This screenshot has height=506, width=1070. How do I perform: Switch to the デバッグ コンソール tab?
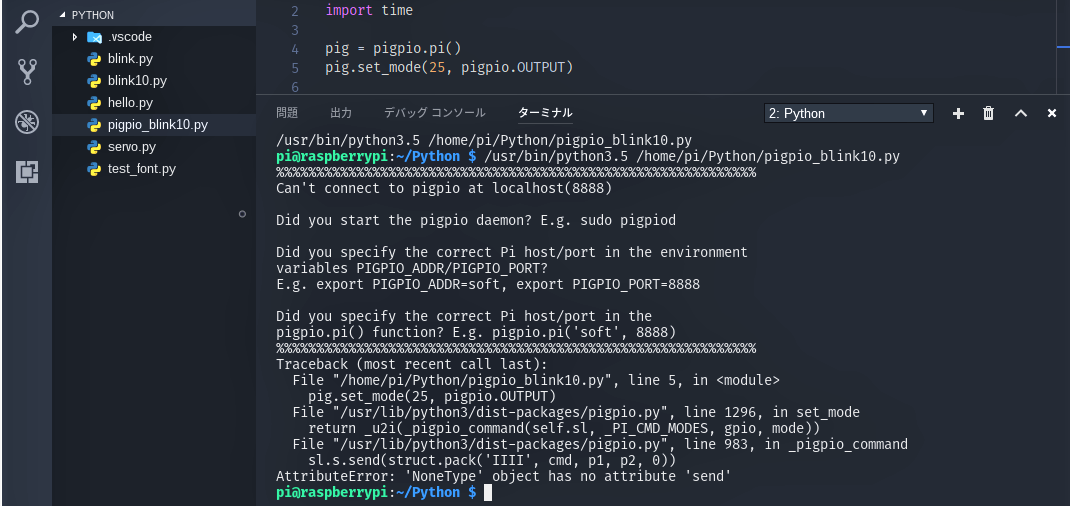435,113
